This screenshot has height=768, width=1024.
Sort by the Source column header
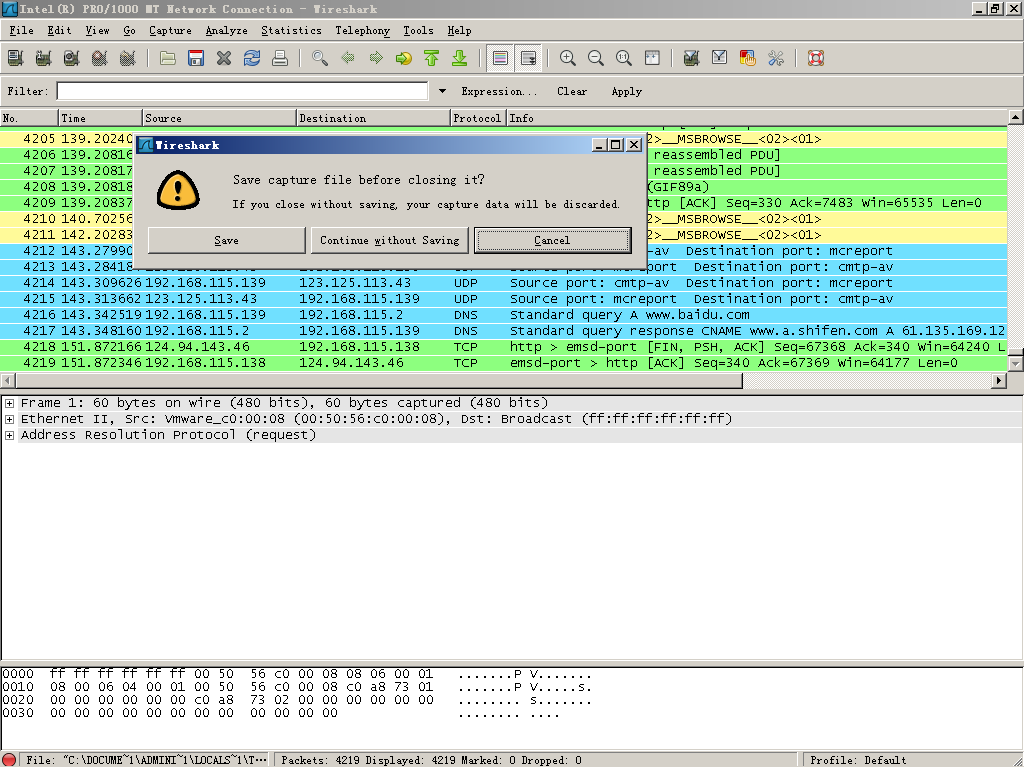click(x=219, y=118)
